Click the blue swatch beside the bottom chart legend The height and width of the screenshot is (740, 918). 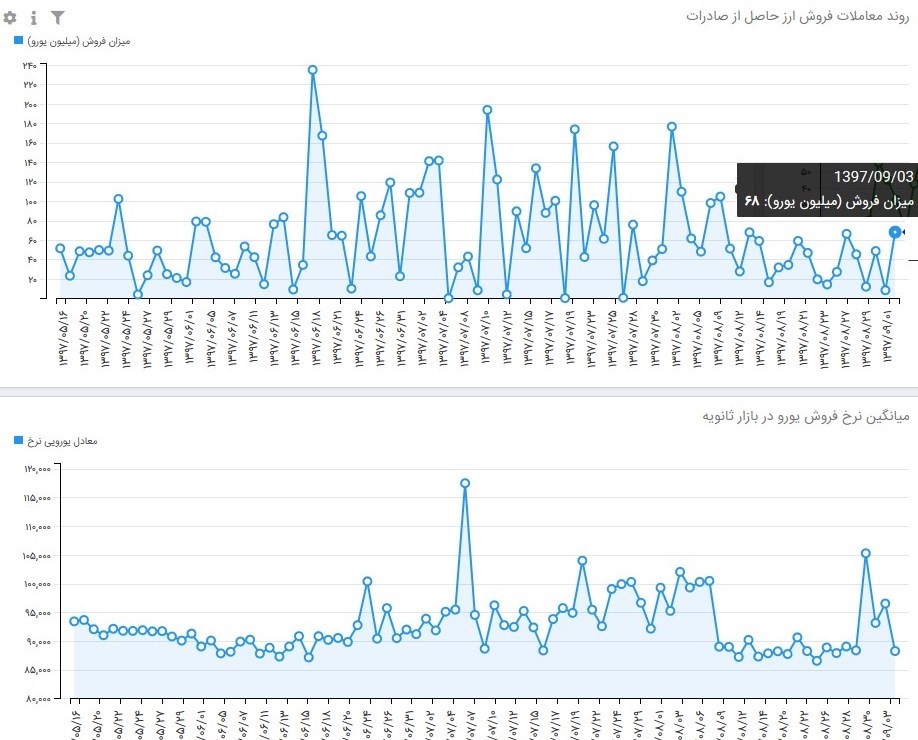[x=18, y=441]
